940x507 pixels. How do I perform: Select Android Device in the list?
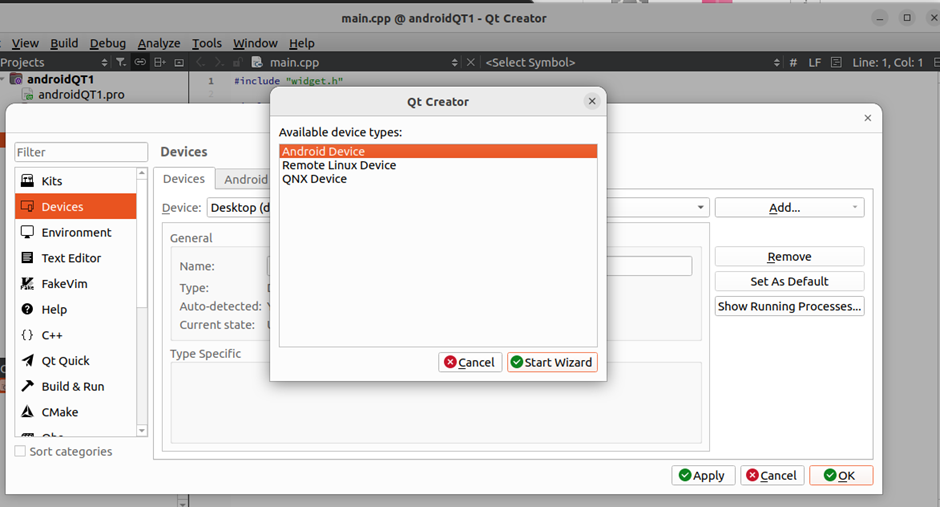pyautogui.click(x=438, y=151)
